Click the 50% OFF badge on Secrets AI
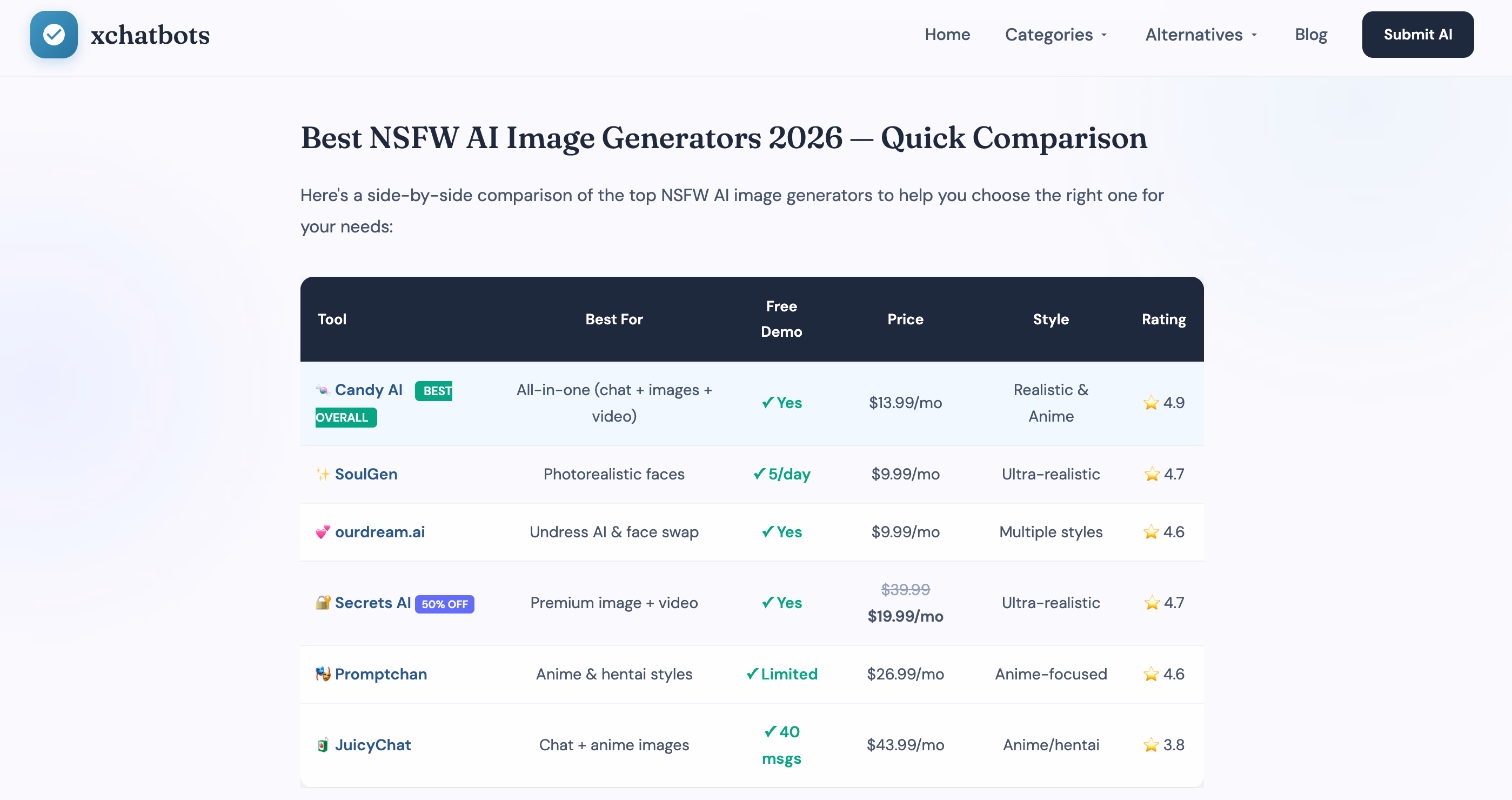This screenshot has height=800, width=1512. [444, 604]
